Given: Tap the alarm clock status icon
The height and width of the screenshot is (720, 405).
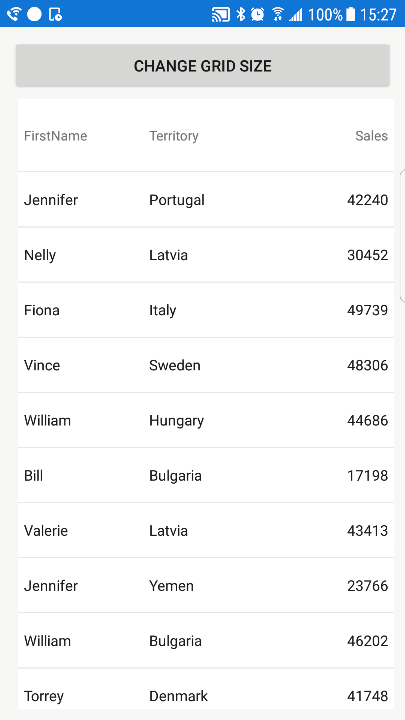Looking at the screenshot, I should [x=258, y=14].
